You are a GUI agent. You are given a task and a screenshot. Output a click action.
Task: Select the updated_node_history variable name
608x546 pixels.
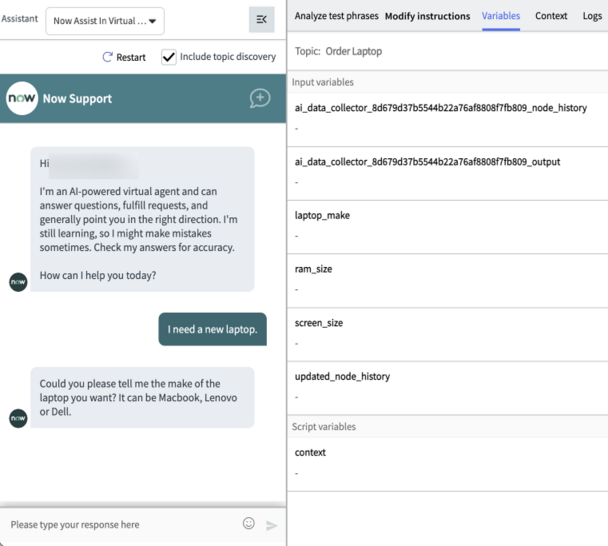[x=342, y=377]
